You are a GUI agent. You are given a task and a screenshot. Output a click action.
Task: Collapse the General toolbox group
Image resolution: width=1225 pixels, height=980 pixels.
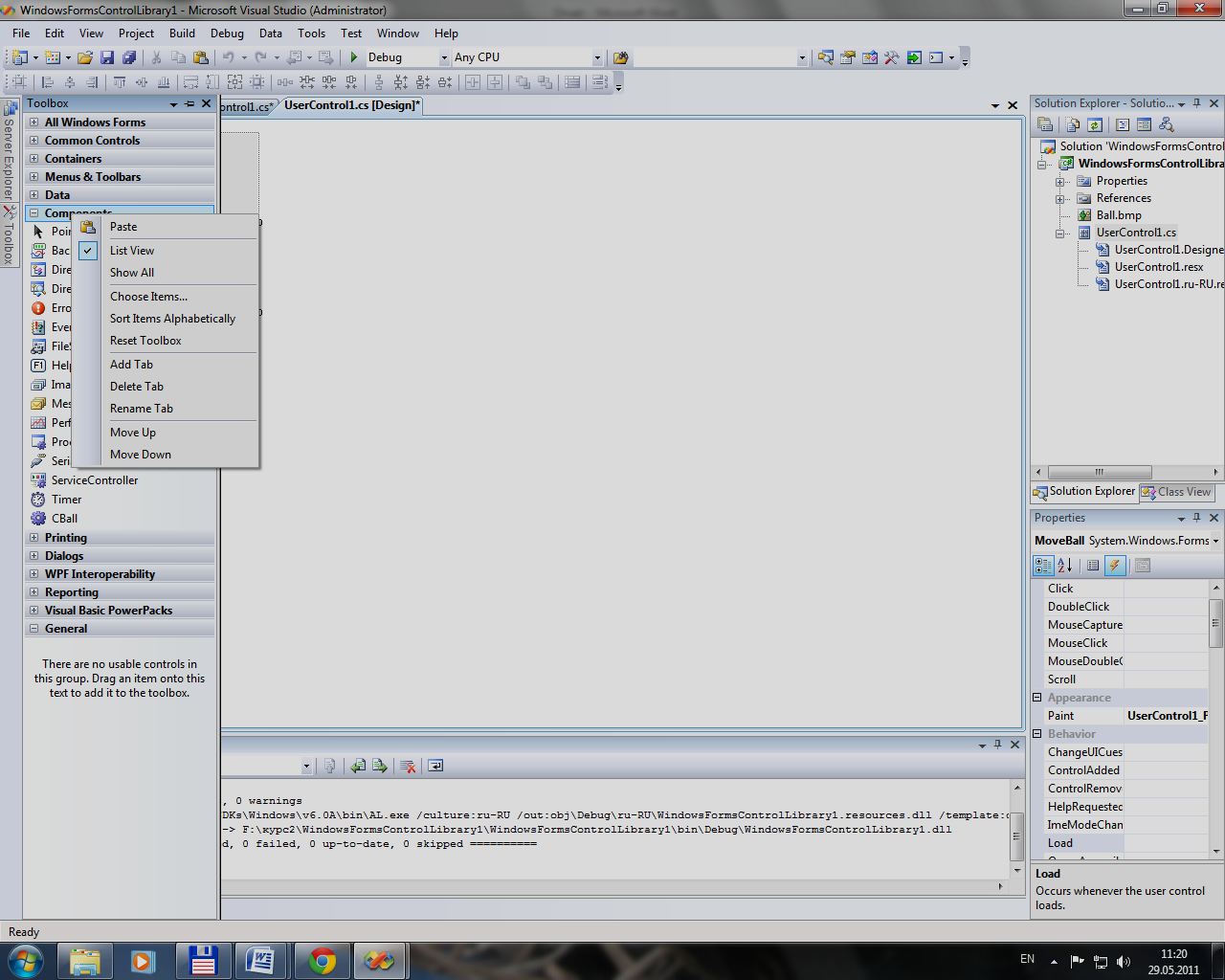(x=34, y=629)
